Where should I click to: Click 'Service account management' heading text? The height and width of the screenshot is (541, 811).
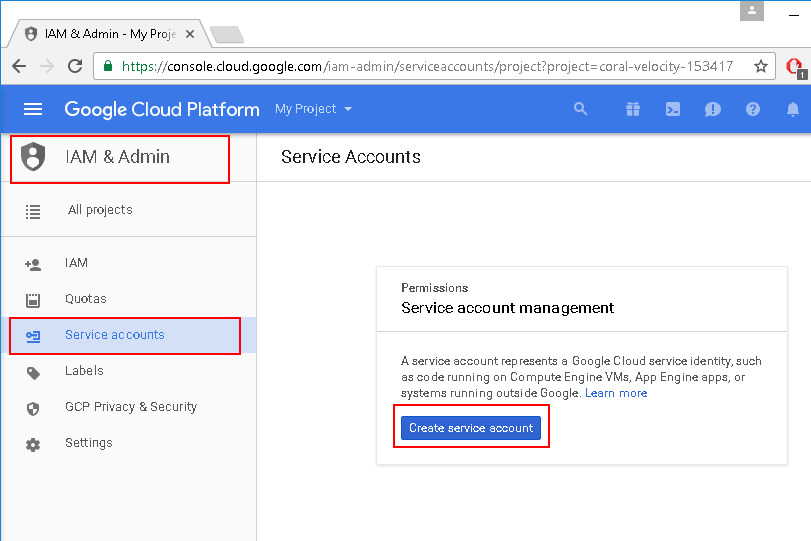point(507,308)
